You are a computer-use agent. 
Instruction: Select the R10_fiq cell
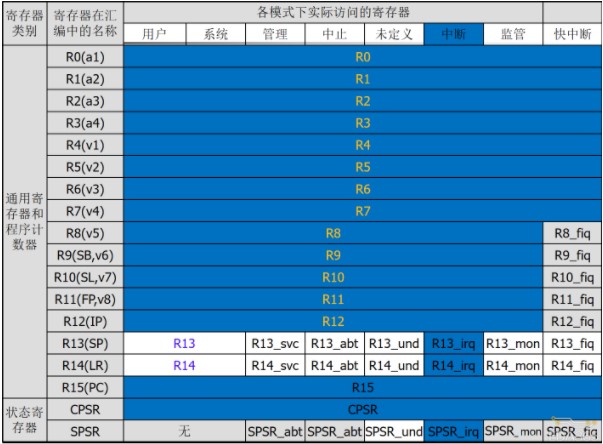tap(572, 277)
